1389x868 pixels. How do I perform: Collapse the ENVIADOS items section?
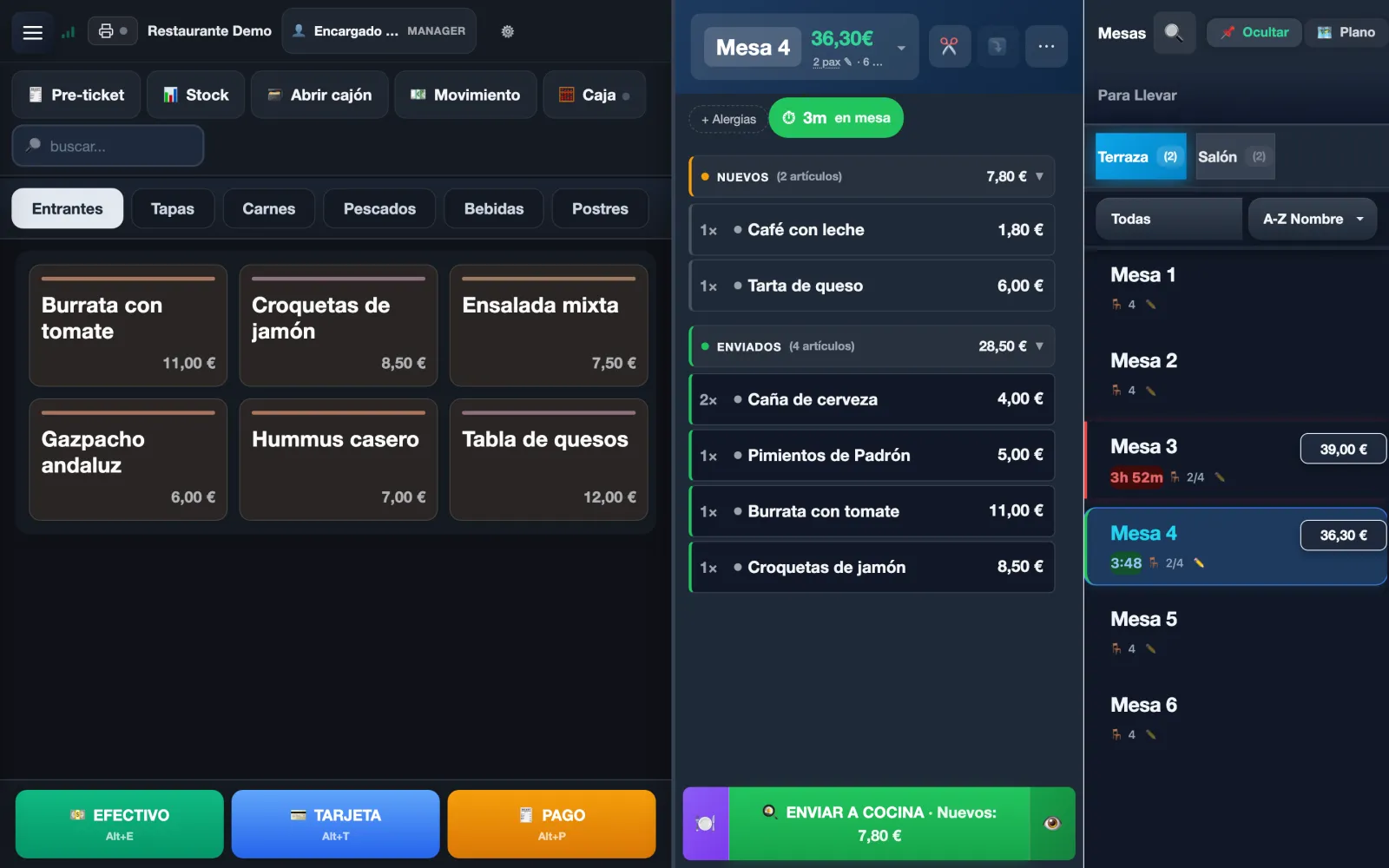(872, 346)
